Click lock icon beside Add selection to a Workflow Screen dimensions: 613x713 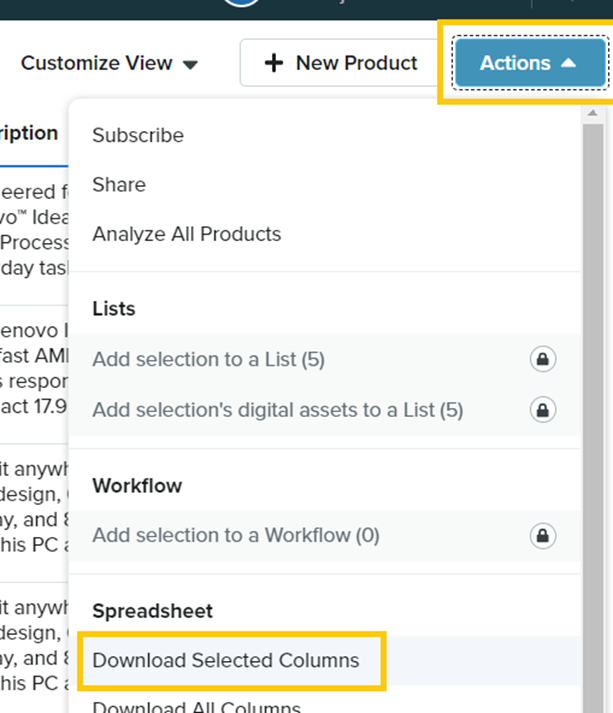pyautogui.click(x=543, y=535)
